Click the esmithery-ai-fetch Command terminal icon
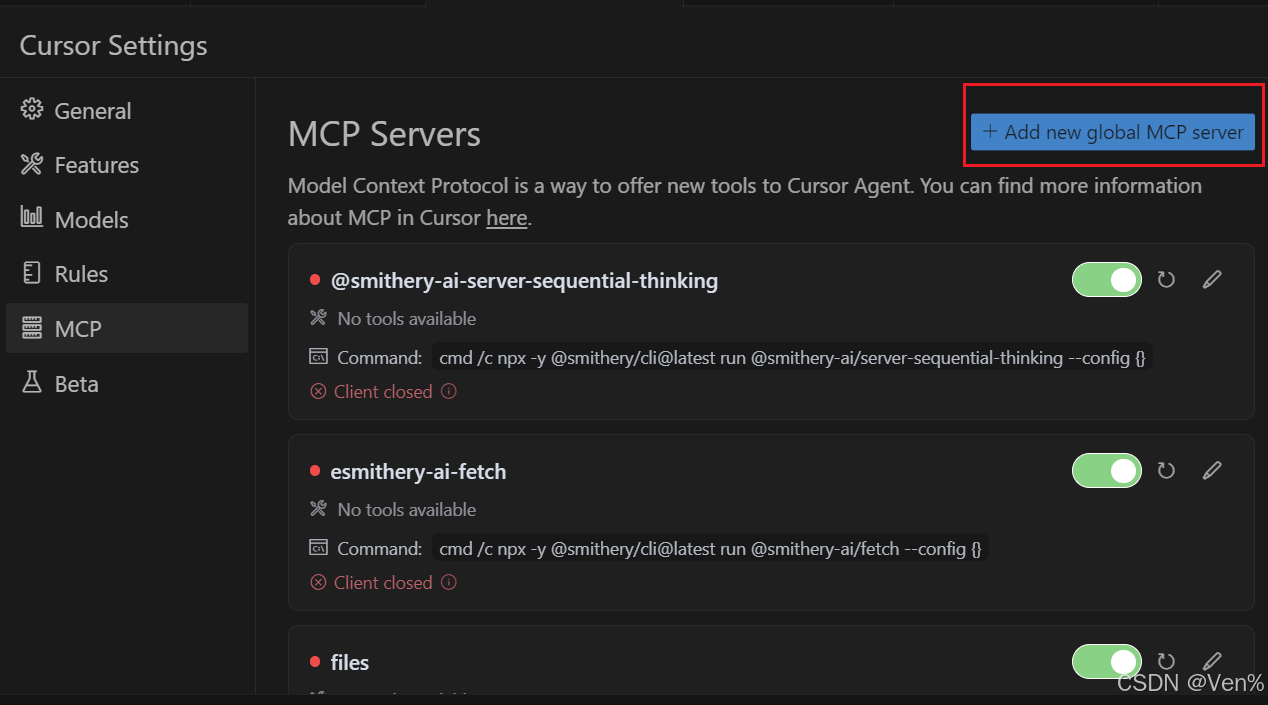 tap(319, 547)
